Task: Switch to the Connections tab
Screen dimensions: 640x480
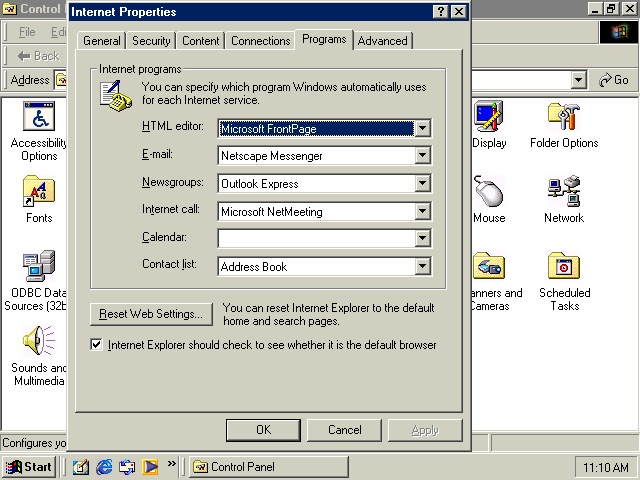Action: pyautogui.click(x=260, y=41)
